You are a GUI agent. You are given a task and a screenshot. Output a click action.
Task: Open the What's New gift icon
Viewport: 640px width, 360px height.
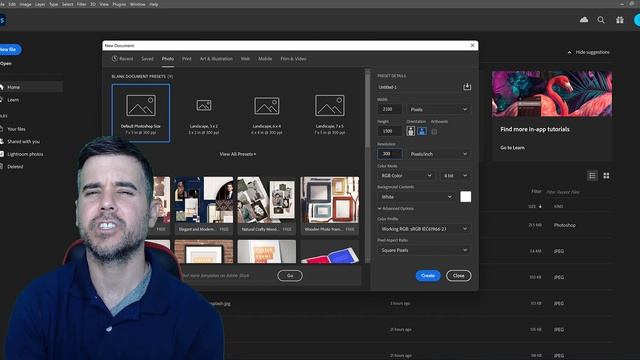(620, 20)
